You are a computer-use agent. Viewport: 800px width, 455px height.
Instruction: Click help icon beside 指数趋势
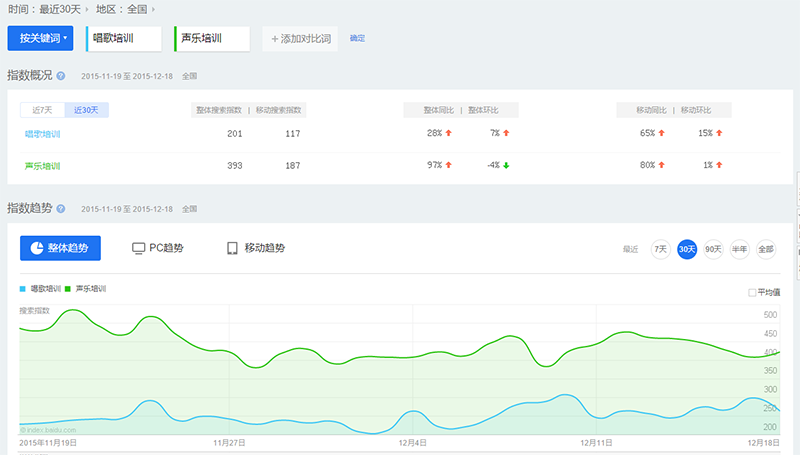pos(61,209)
